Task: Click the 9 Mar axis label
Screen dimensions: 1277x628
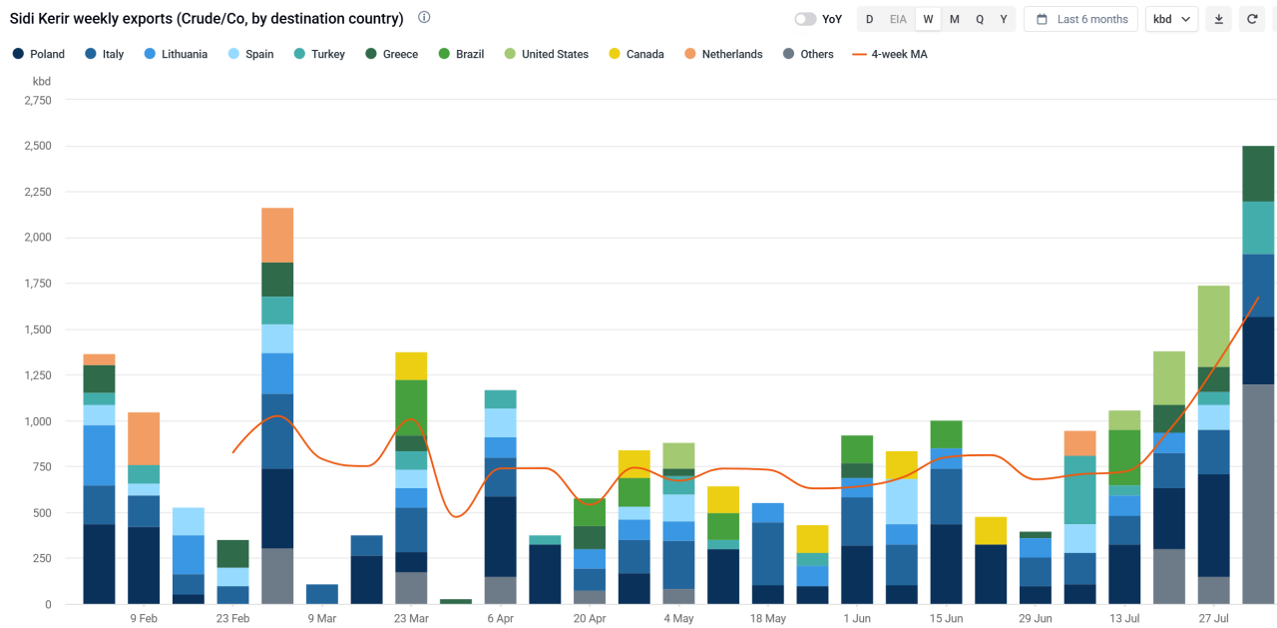Action: (x=322, y=619)
